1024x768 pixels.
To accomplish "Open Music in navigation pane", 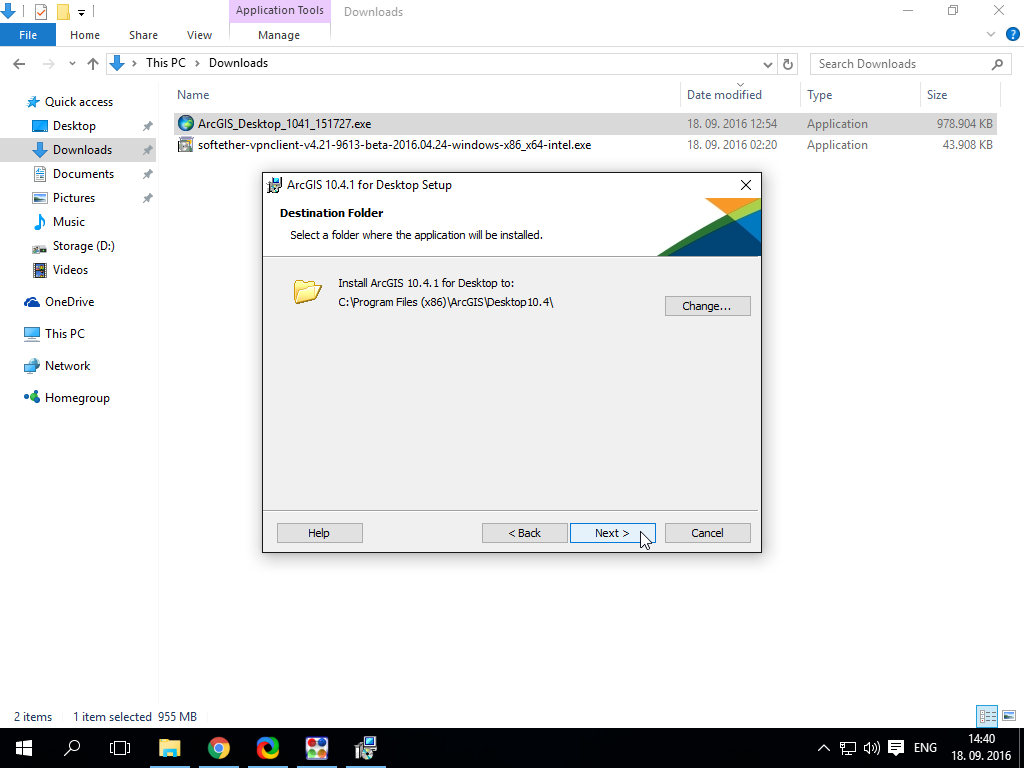I will (69, 222).
